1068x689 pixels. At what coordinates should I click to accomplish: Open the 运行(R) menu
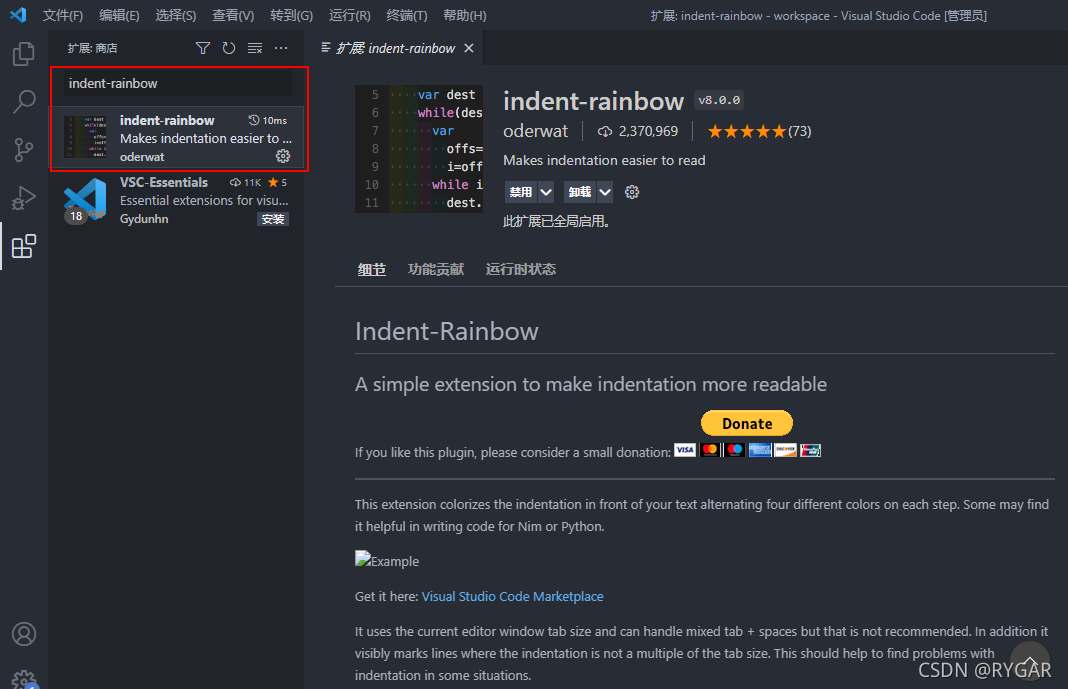(x=349, y=15)
